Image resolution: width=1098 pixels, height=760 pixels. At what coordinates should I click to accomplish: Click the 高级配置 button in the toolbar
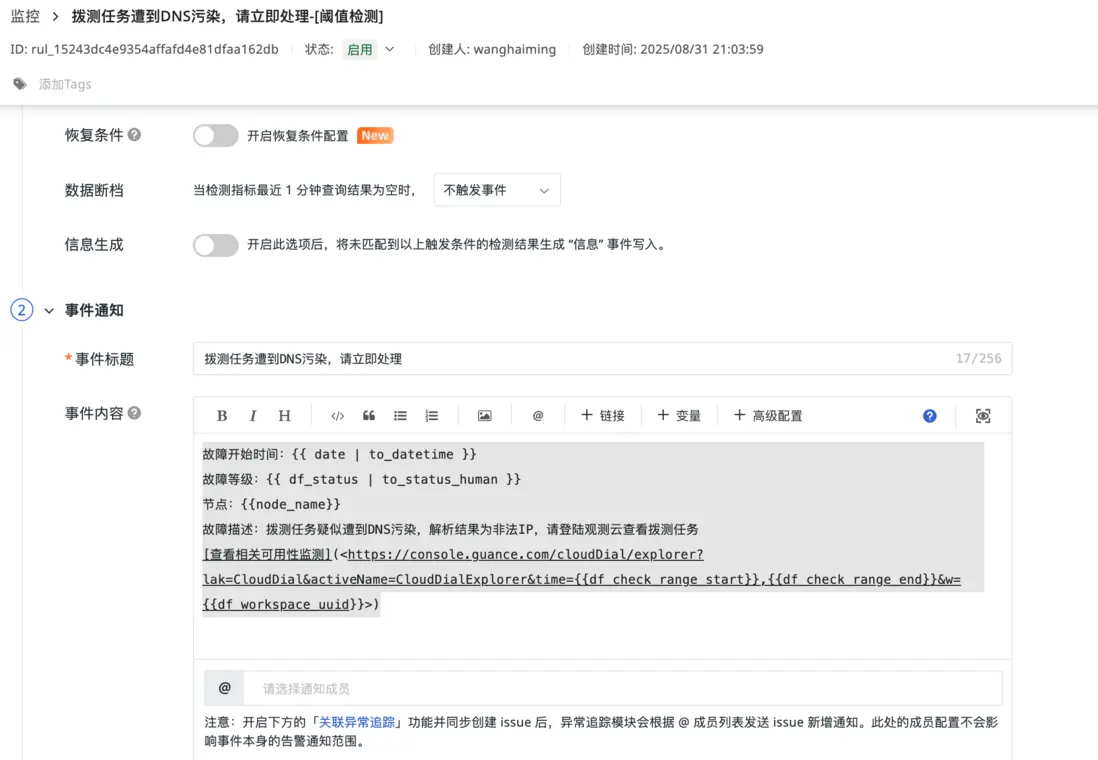pos(768,415)
